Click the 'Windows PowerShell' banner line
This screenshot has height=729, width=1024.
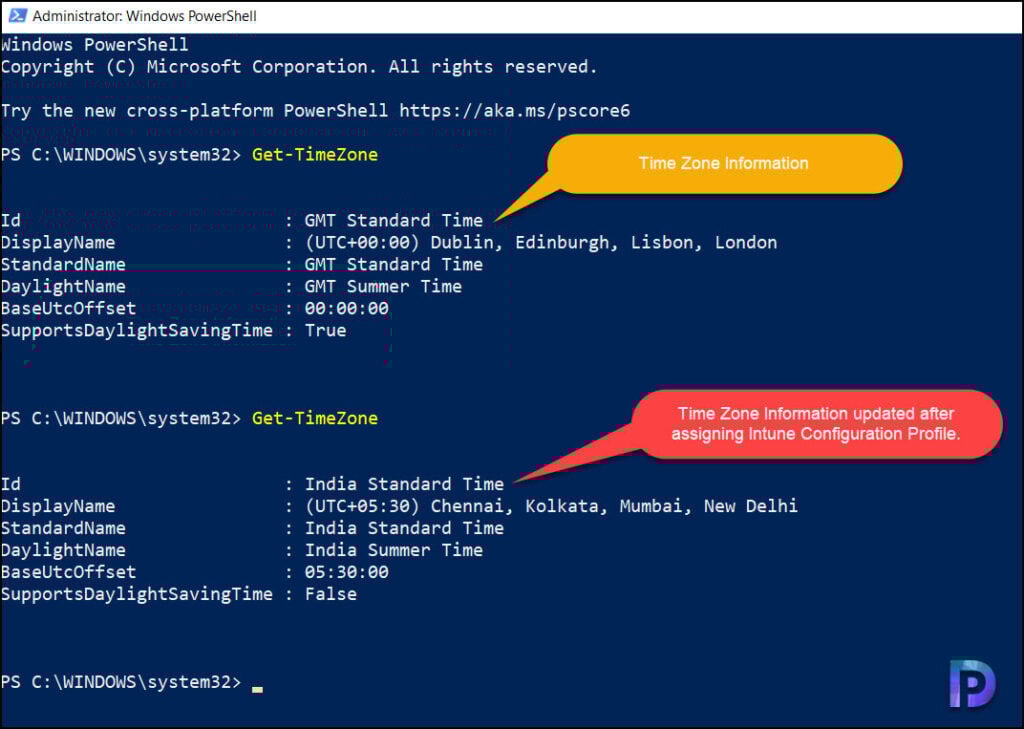pyautogui.click(x=95, y=44)
